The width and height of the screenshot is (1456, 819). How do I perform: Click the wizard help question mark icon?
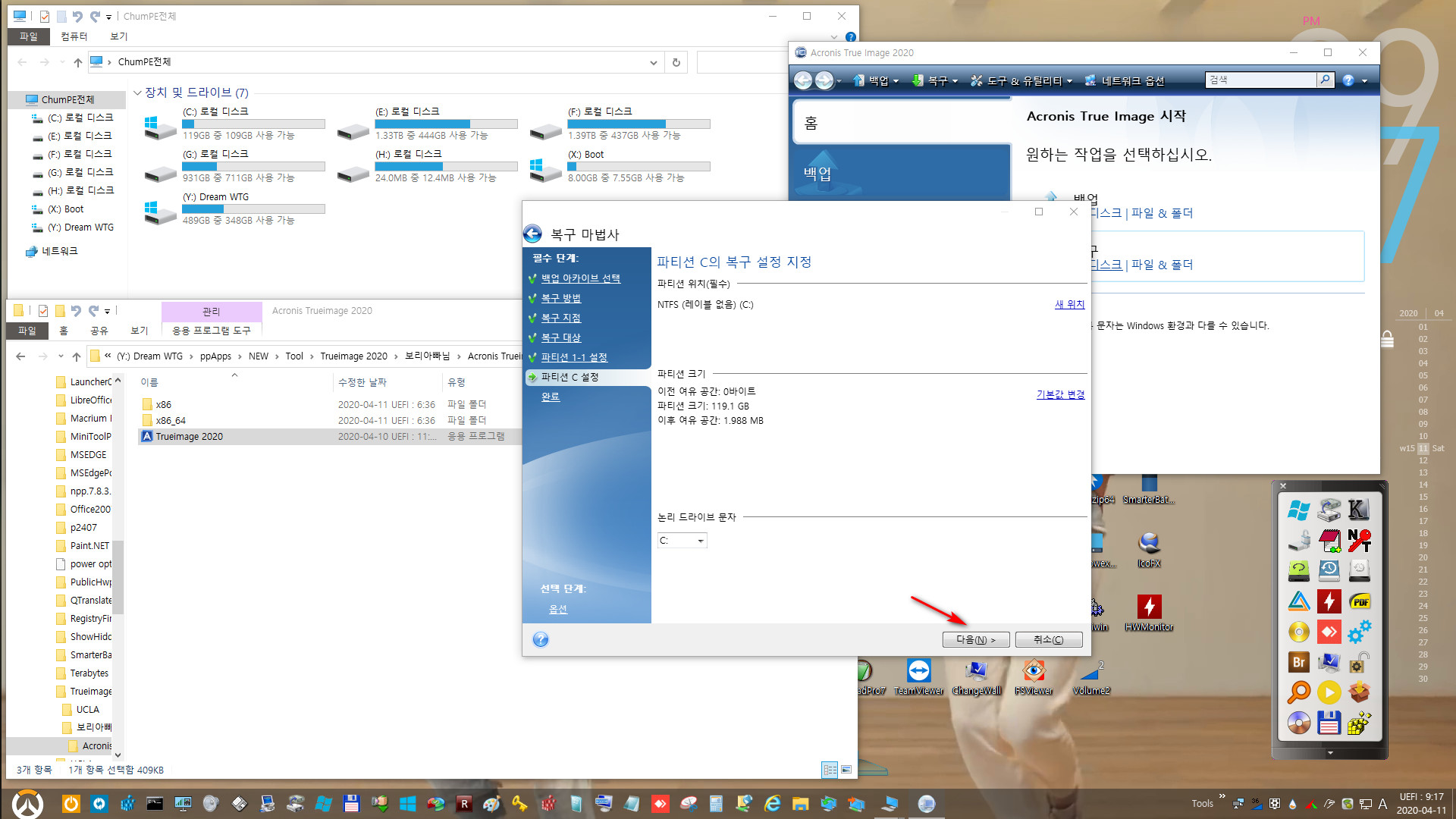[541, 639]
